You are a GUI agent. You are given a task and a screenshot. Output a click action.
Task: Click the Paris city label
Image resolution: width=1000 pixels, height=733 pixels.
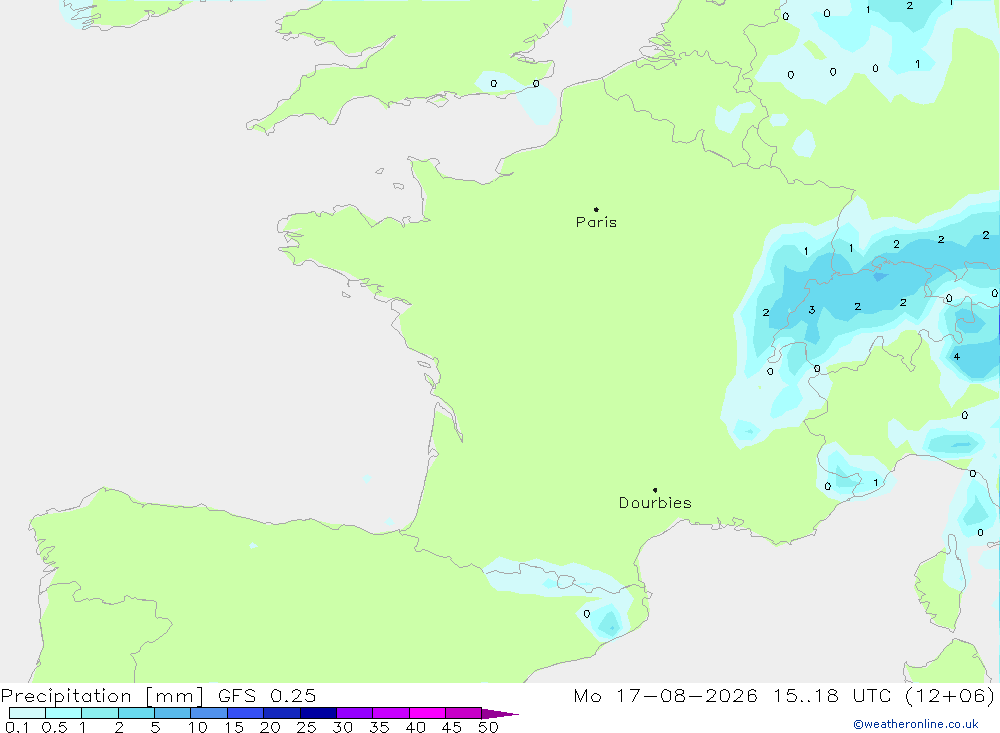coord(596,222)
